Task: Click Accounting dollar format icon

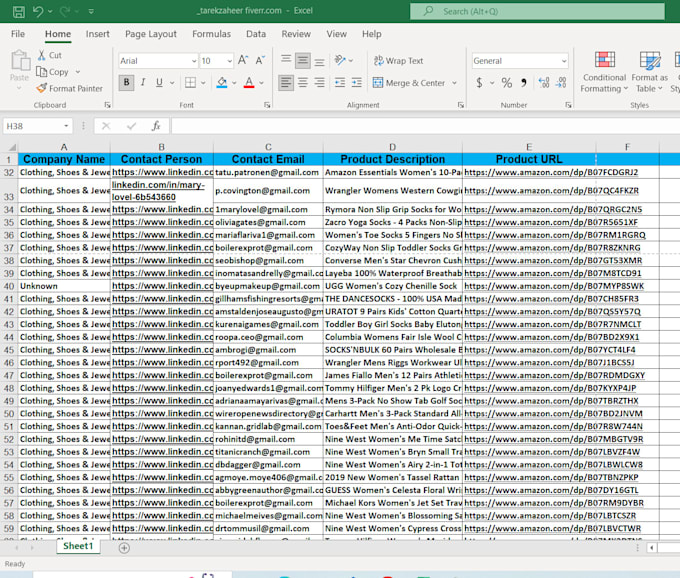Action: point(479,82)
